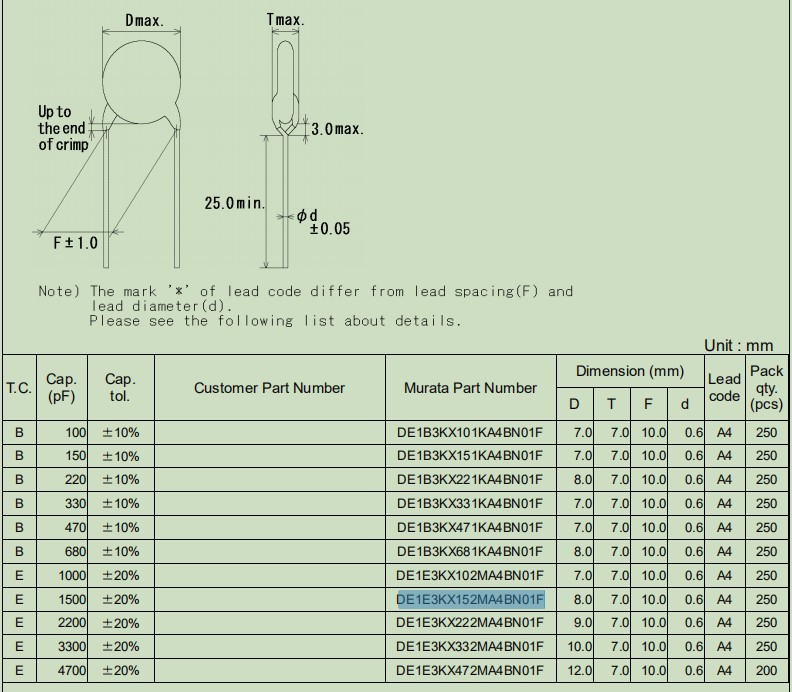Click the capacitance value 150
Image resolution: width=792 pixels, height=692 pixels.
pyautogui.click(x=75, y=456)
